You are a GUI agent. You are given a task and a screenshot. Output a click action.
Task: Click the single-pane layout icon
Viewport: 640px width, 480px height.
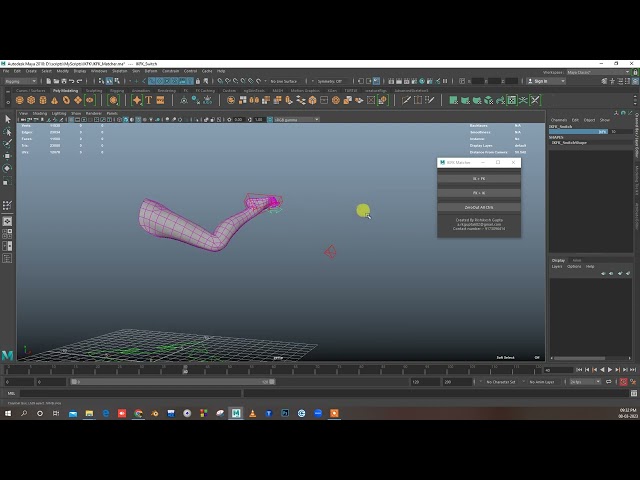[x=7, y=221]
